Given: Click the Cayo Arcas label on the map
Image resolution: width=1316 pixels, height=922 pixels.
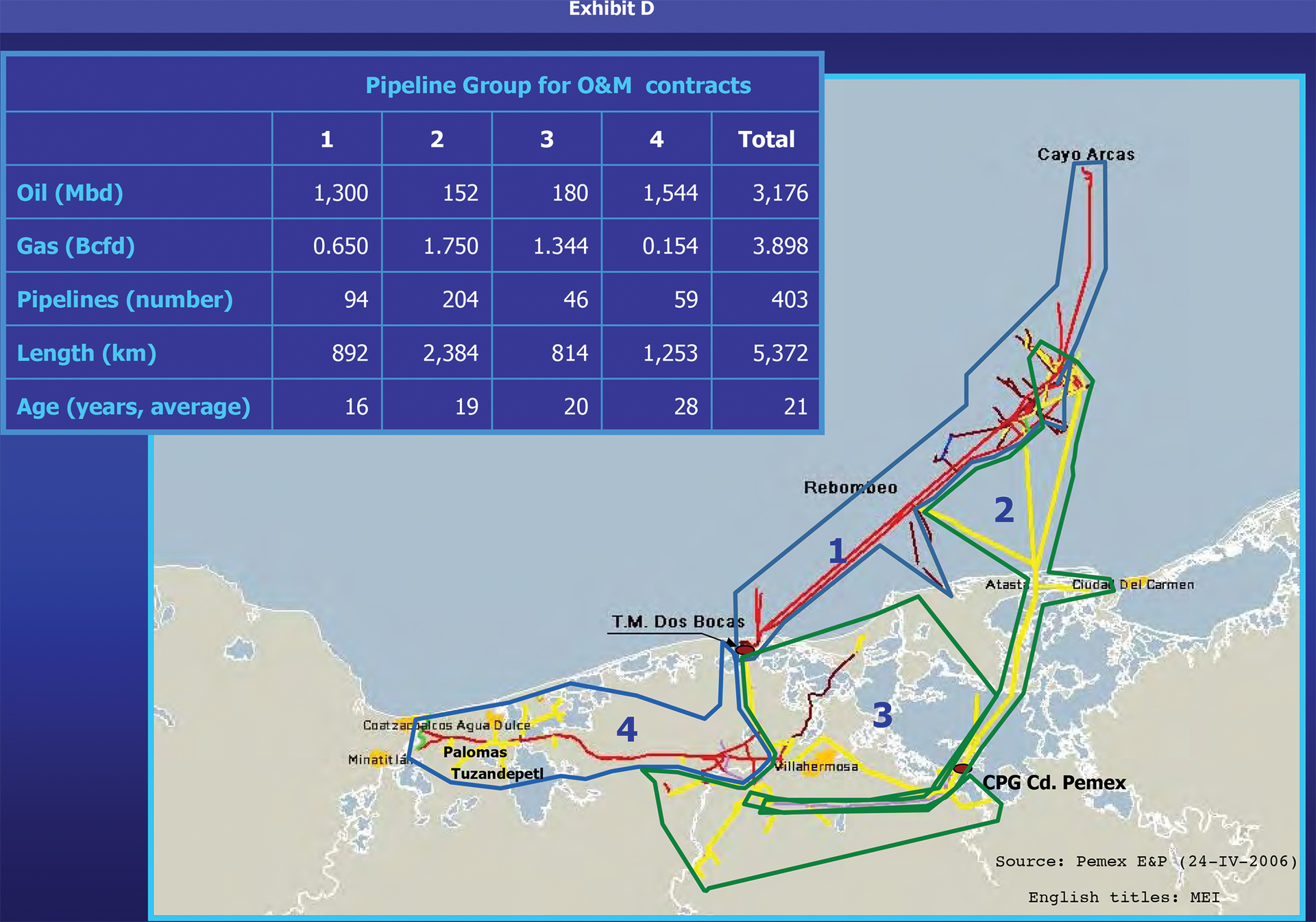Looking at the screenshot, I should 1085,154.
